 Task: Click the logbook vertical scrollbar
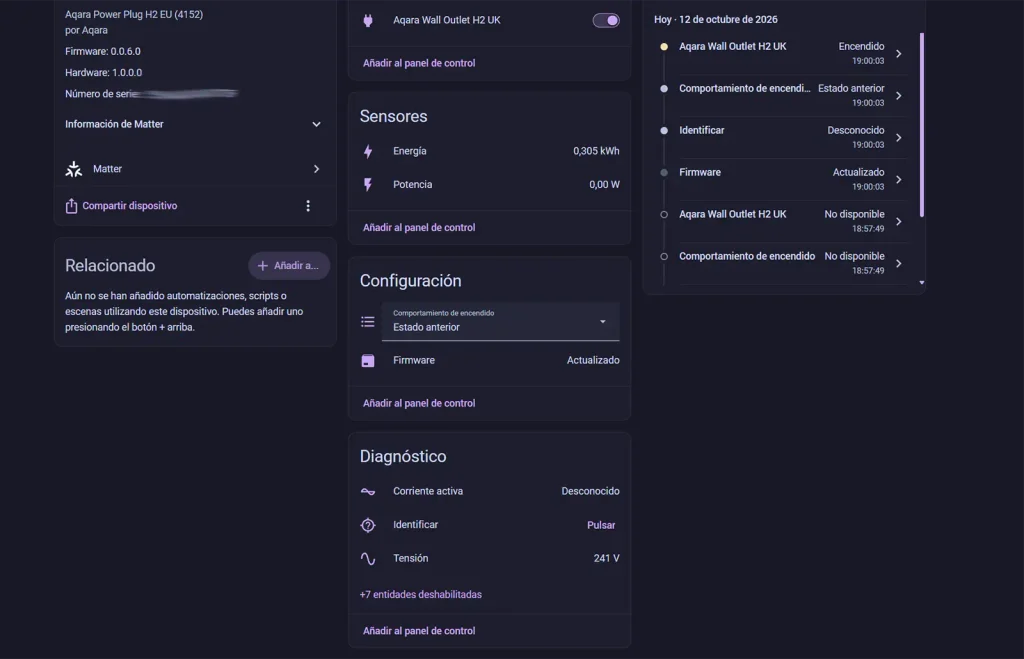pos(921,124)
